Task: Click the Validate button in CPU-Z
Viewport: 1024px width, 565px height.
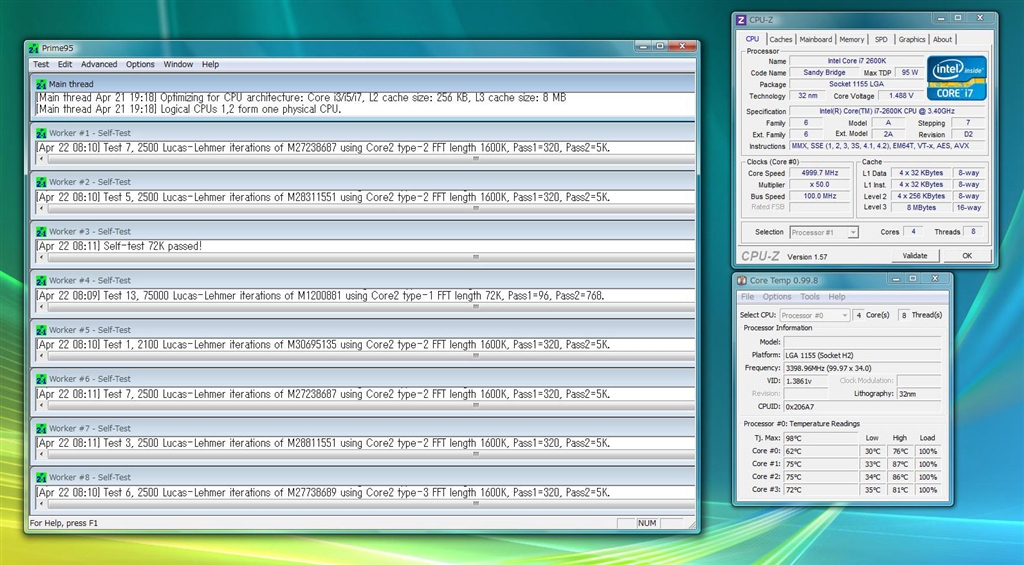Action: coord(914,256)
